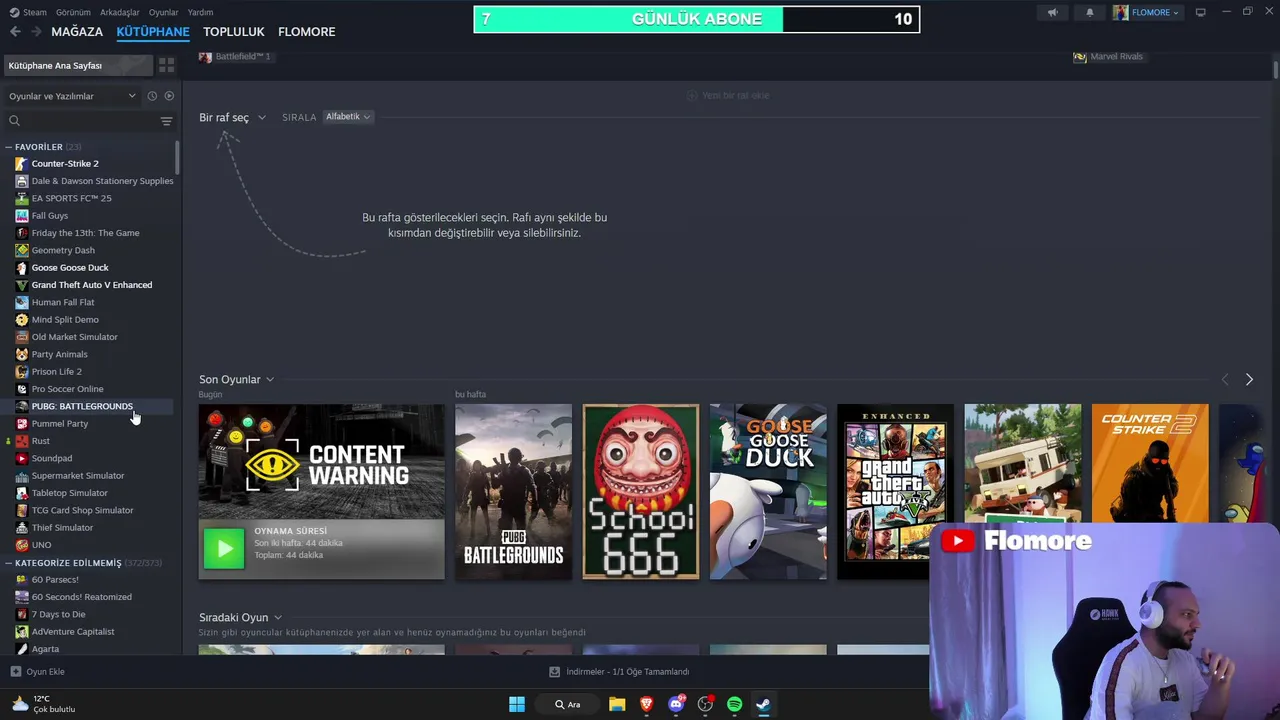1280x720 pixels.
Task: Open Bir raf seç dropdown
Action: click(x=232, y=117)
